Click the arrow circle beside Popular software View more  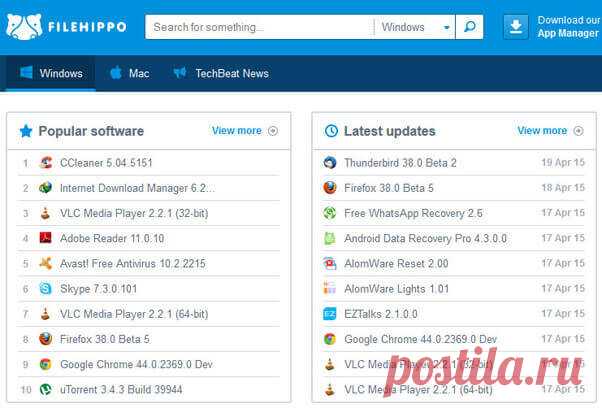click(273, 131)
